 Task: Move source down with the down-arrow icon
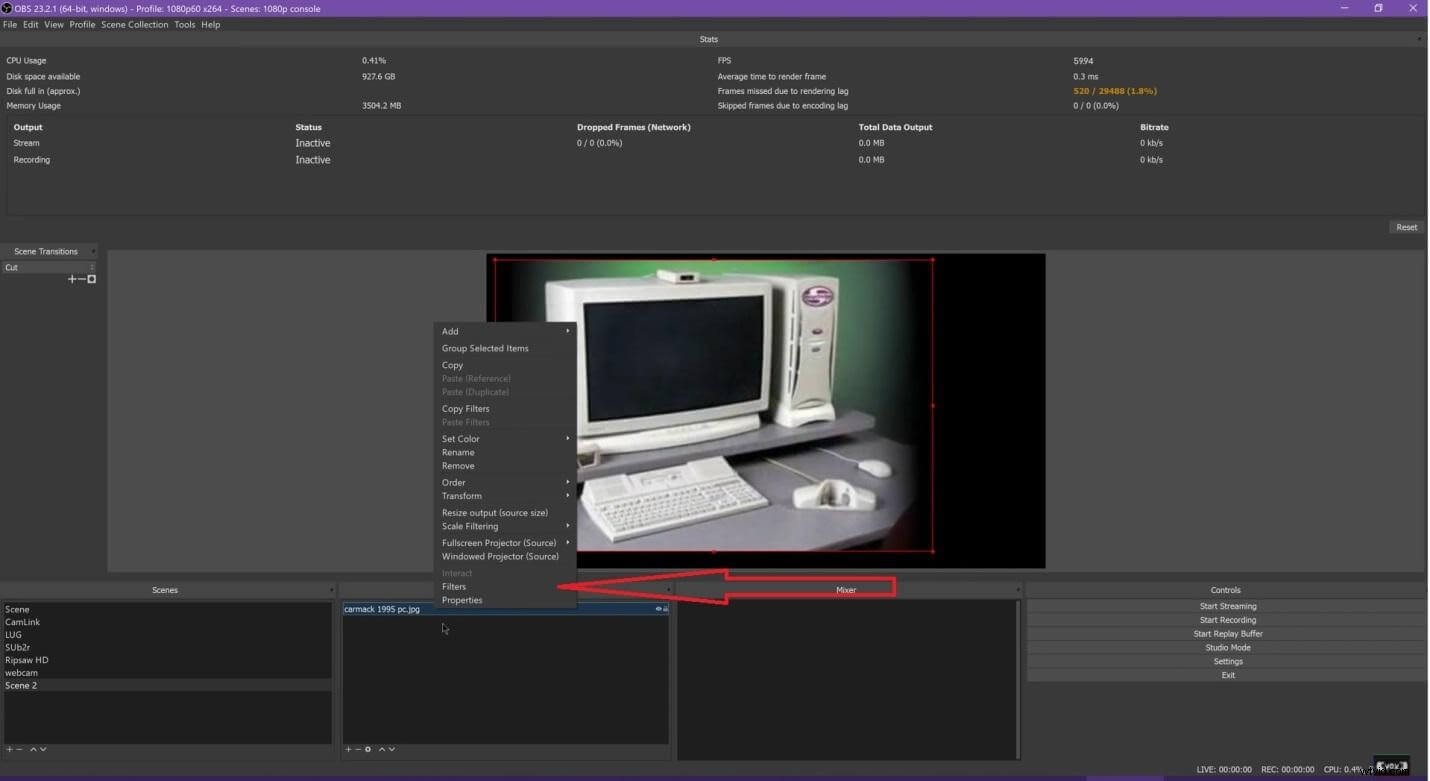click(391, 749)
